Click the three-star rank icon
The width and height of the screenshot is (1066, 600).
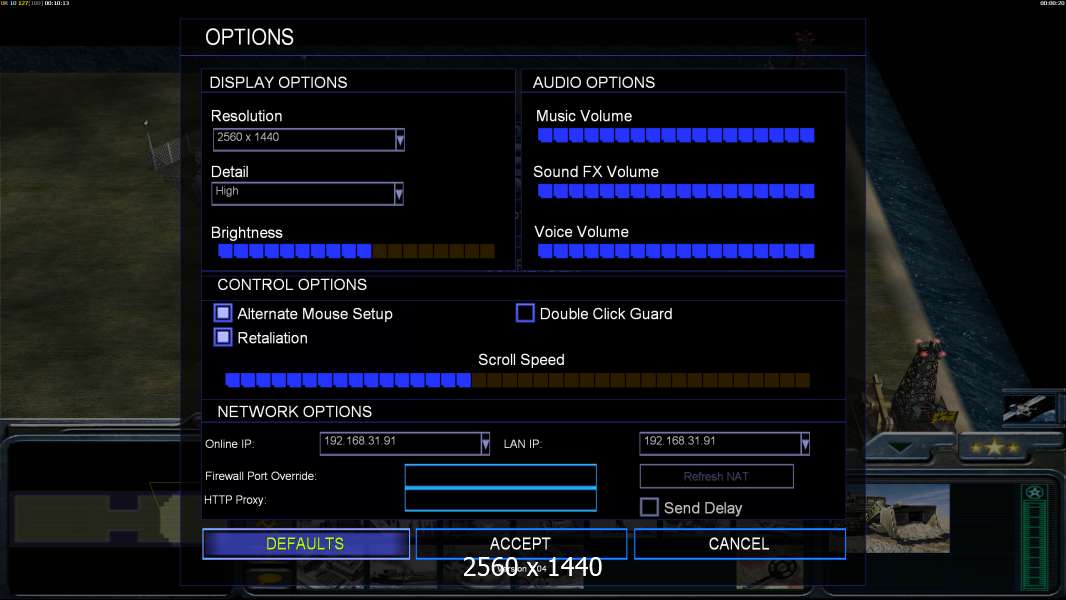coord(994,448)
